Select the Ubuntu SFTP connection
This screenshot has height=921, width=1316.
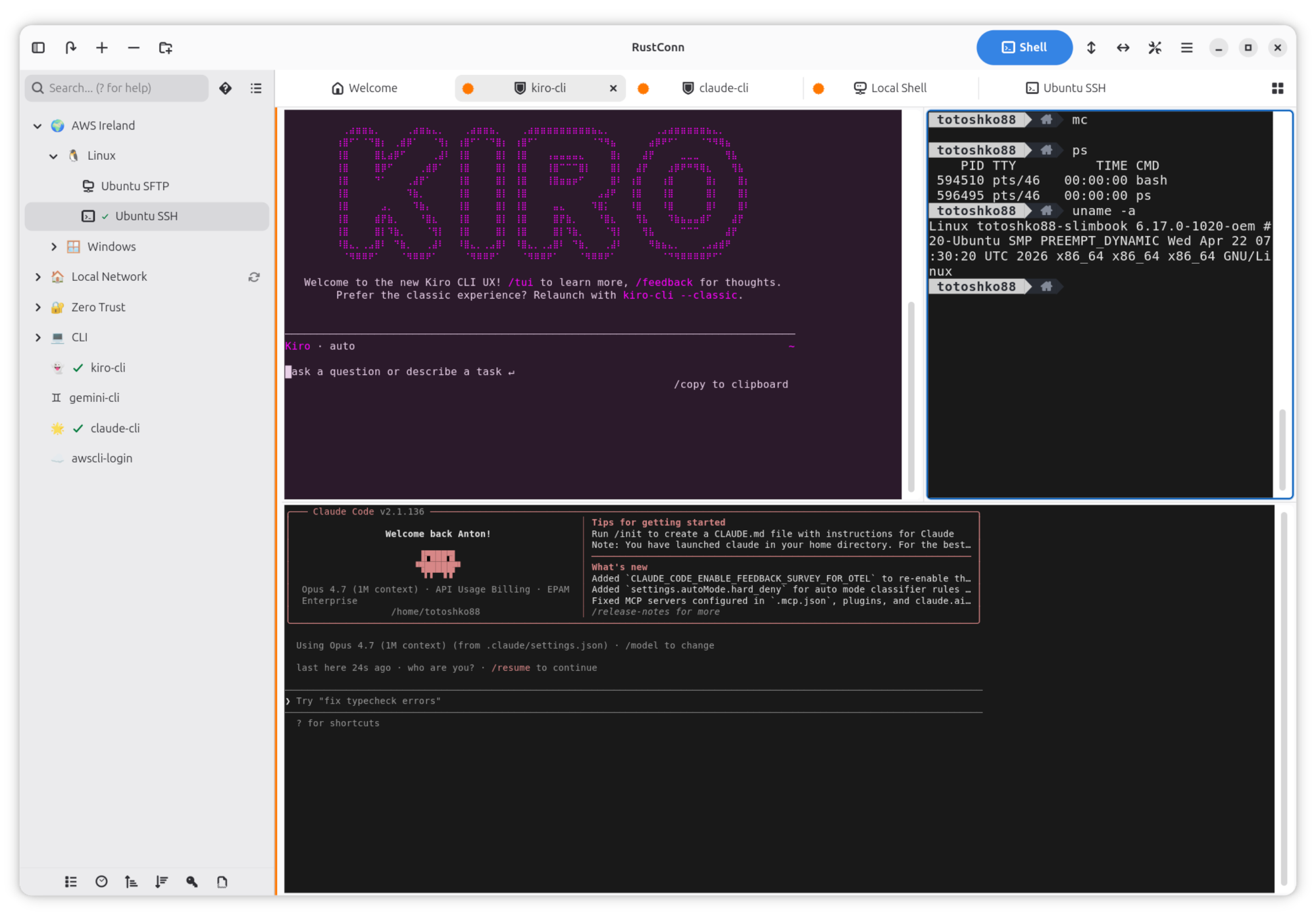147,186
